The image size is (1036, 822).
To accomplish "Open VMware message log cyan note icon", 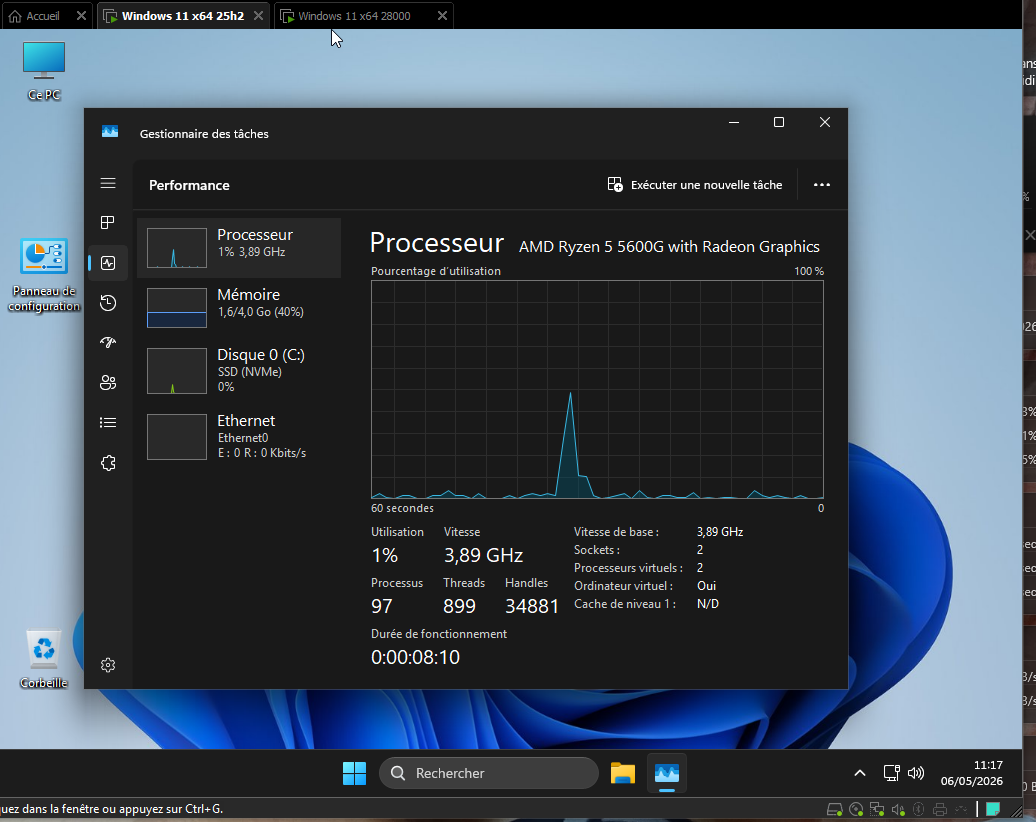I will pos(992,809).
